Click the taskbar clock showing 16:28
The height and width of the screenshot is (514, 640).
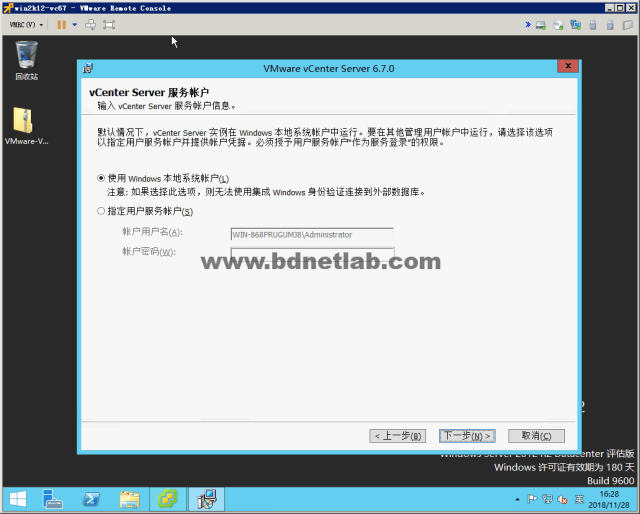(609, 499)
